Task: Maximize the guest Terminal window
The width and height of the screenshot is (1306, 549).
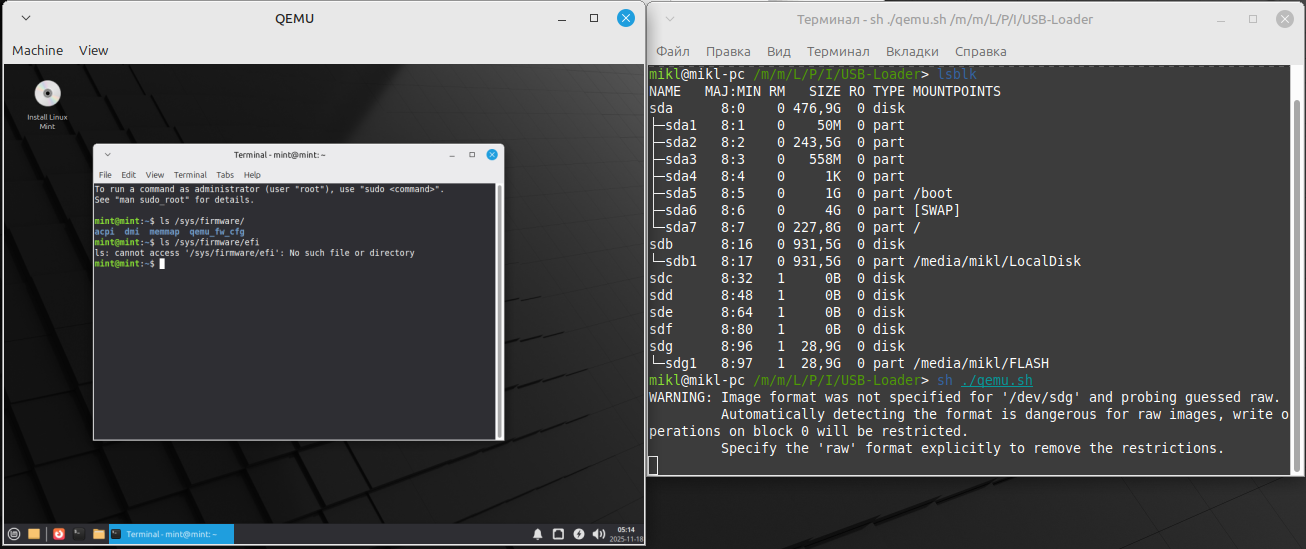Action: (x=472, y=155)
